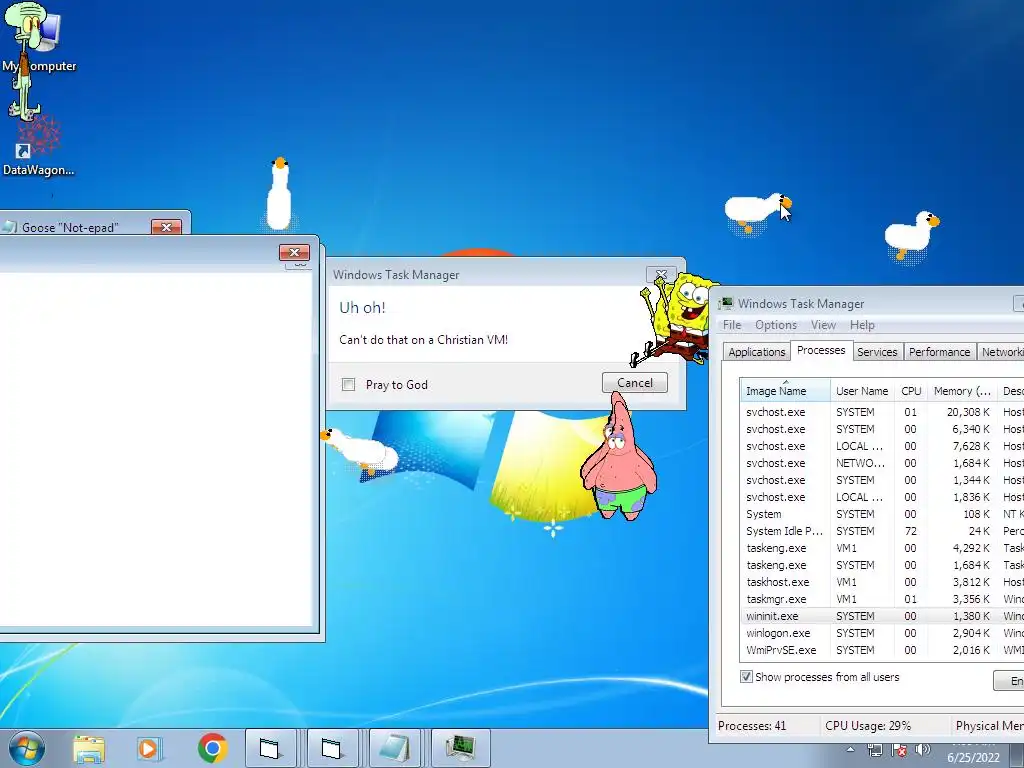Close the Uh oh Task Manager dialog

(661, 274)
